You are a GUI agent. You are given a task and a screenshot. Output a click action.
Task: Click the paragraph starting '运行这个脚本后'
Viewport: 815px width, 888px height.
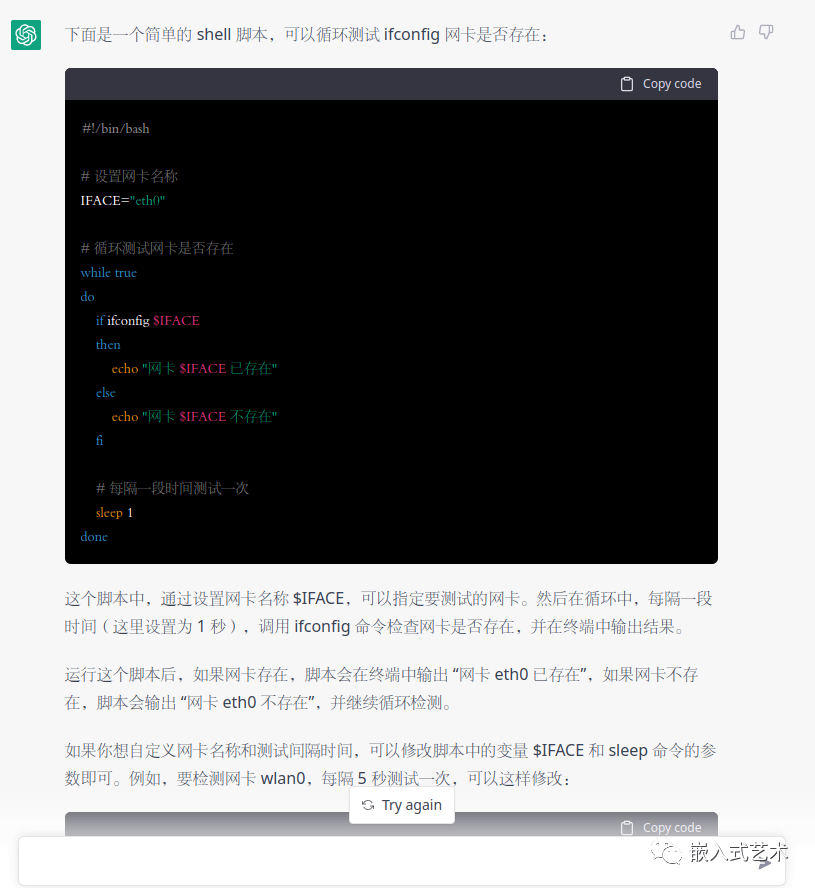tap(382, 689)
